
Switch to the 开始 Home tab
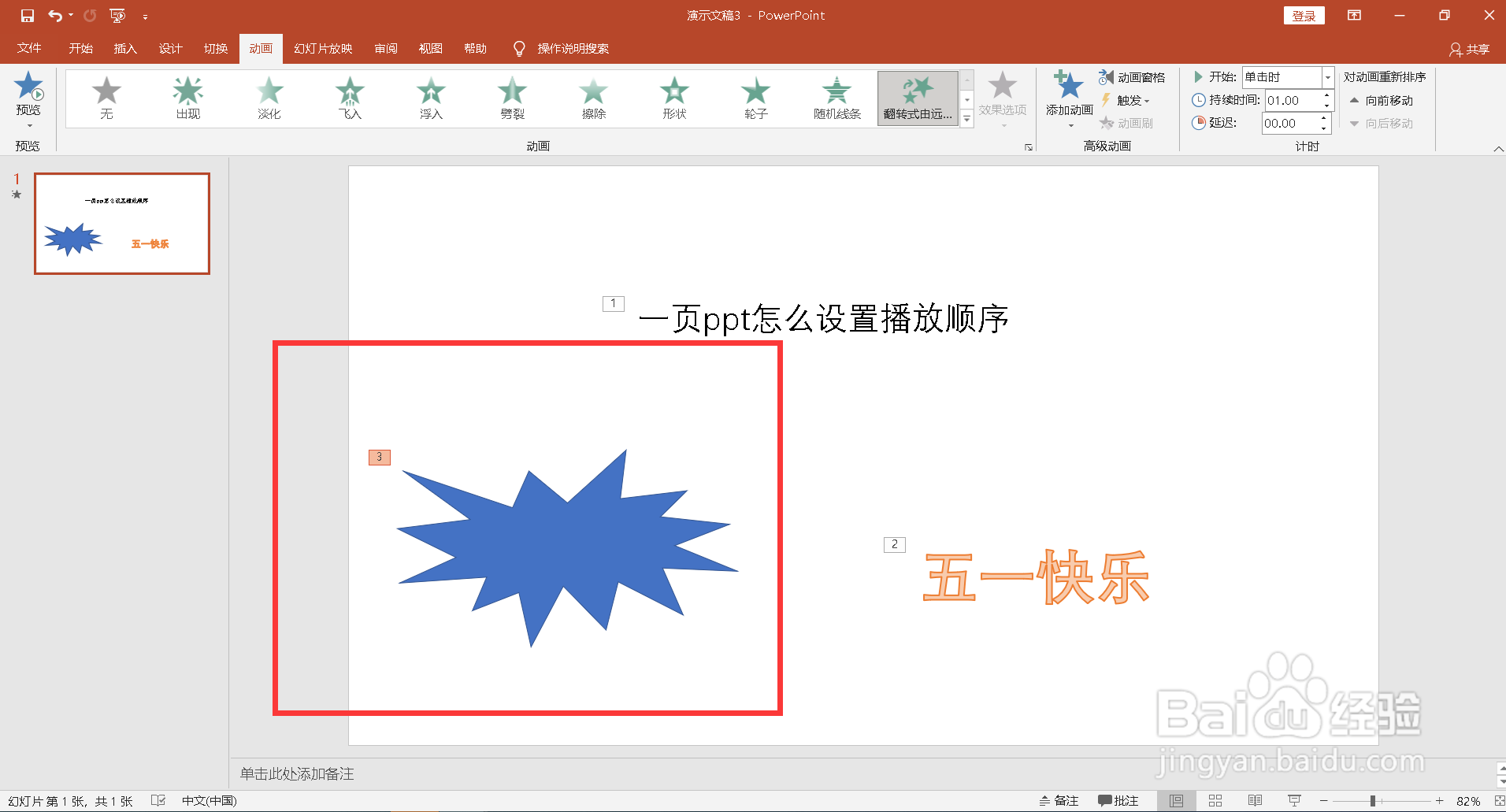click(80, 48)
